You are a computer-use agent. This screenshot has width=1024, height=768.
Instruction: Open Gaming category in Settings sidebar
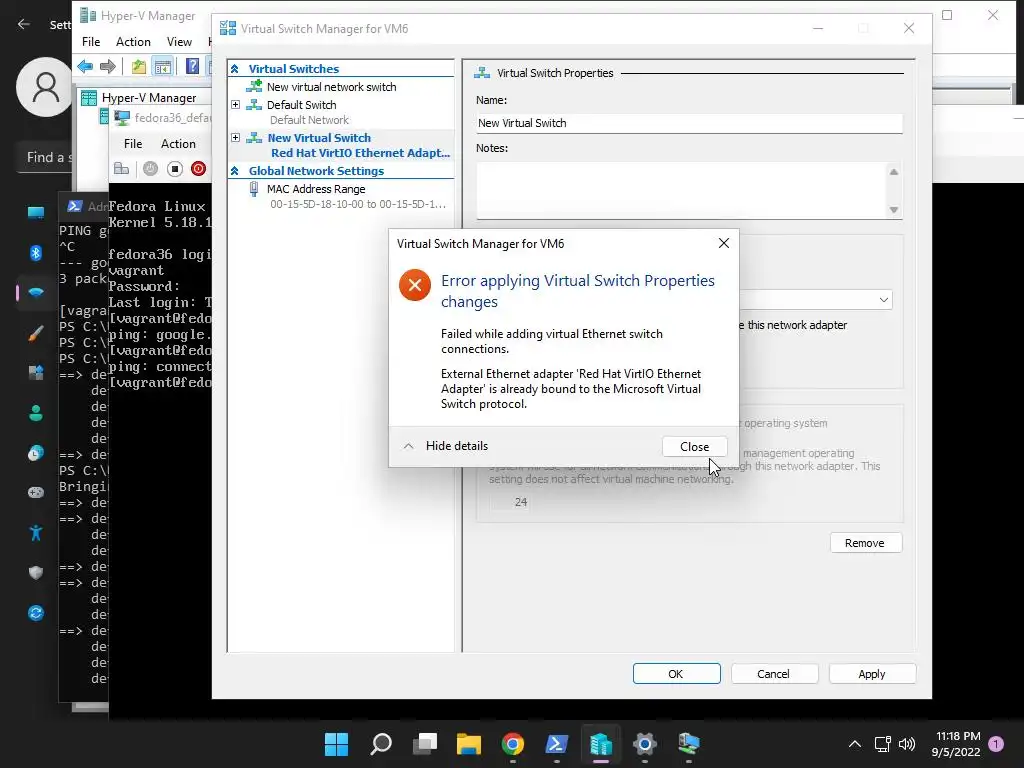coord(36,492)
